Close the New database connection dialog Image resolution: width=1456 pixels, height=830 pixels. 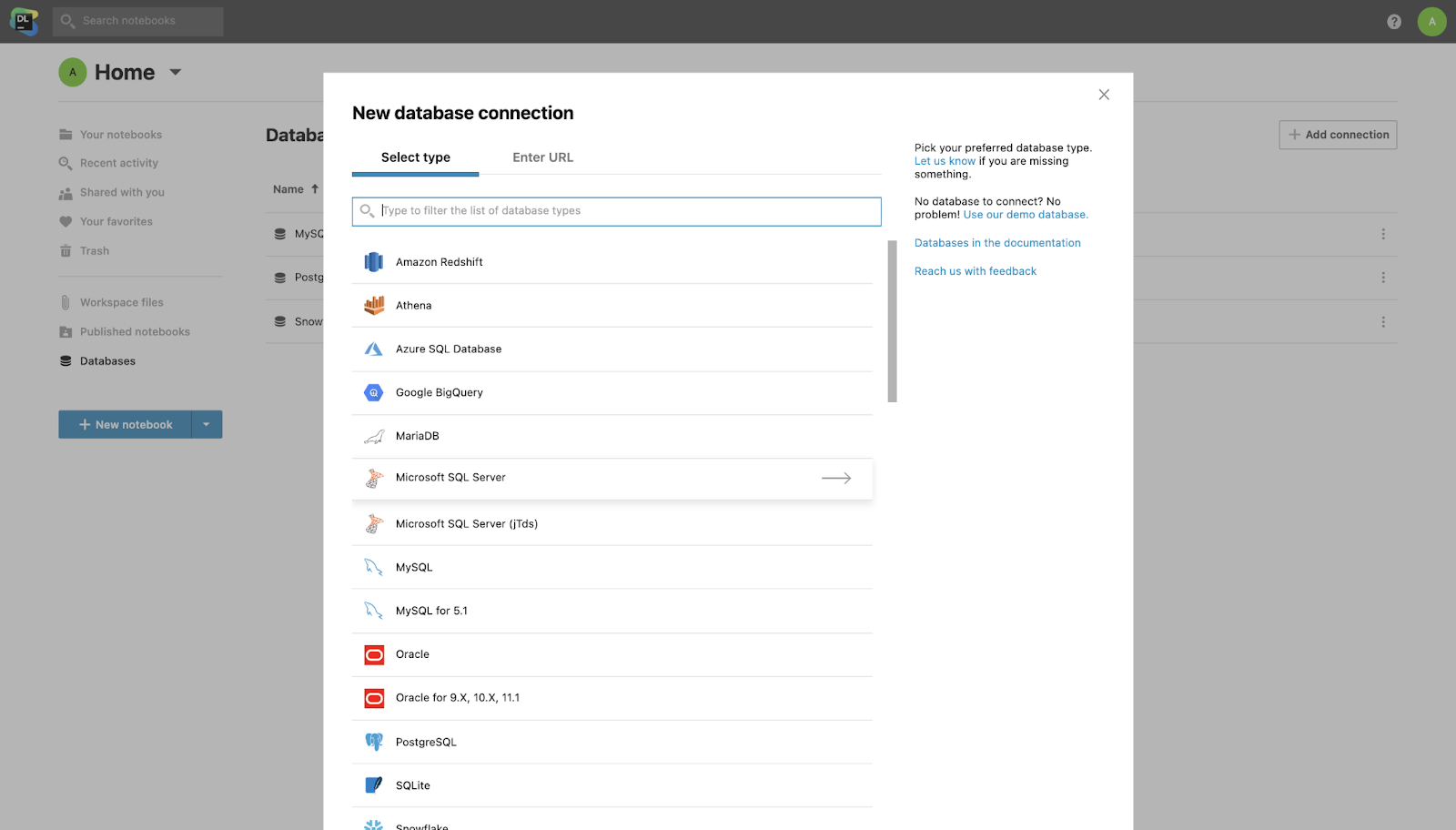[1104, 95]
